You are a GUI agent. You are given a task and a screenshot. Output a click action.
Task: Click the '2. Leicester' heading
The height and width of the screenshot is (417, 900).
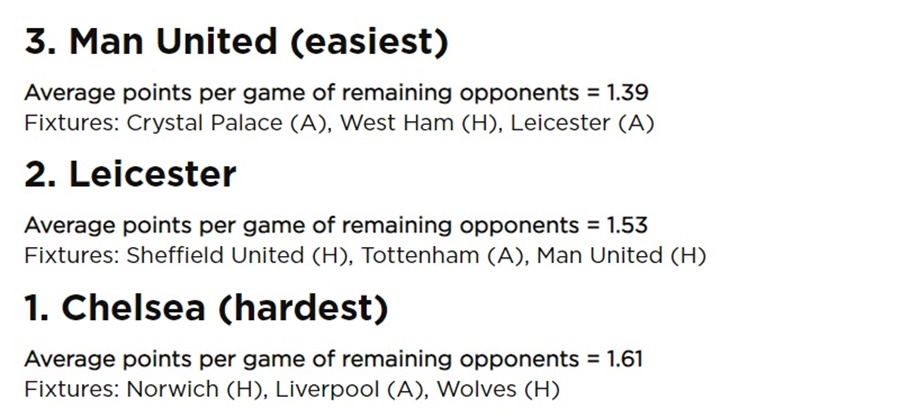point(130,174)
